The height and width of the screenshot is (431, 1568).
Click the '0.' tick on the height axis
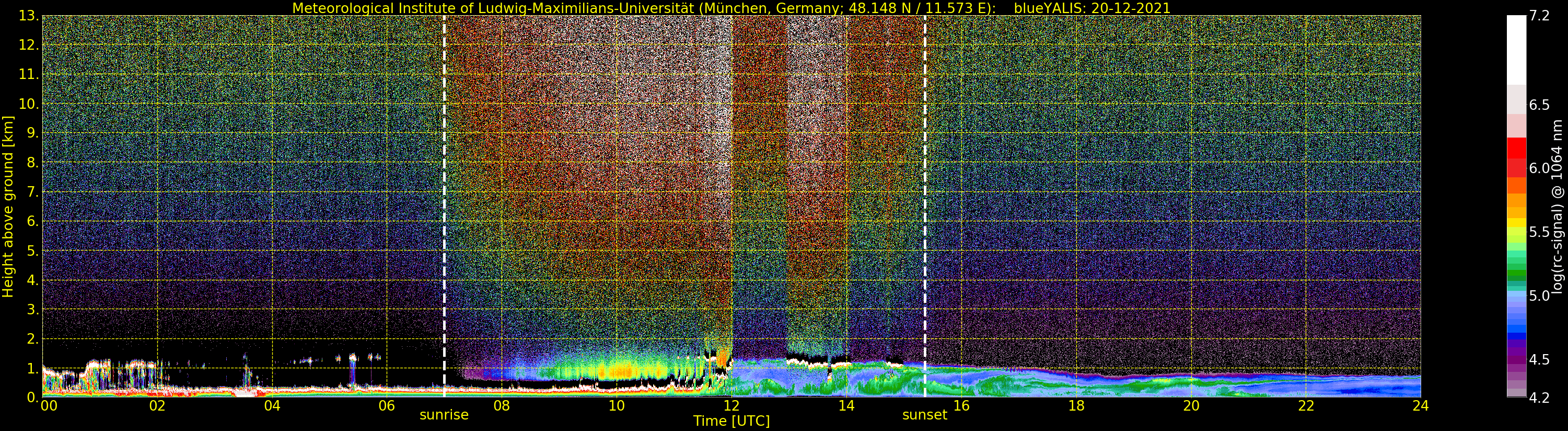[x=33, y=397]
